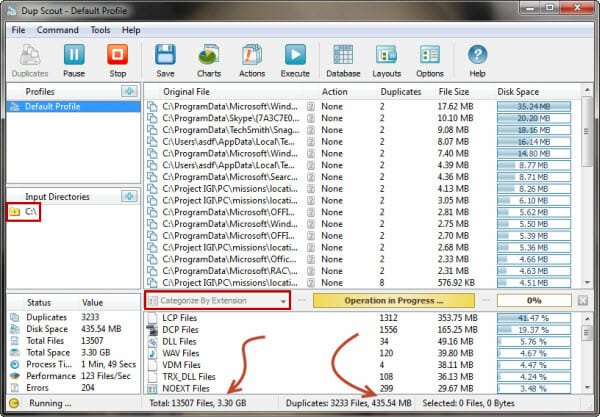The image size is (600, 417).
Task: Sort by the Disk Space column header
Action: tap(518, 91)
